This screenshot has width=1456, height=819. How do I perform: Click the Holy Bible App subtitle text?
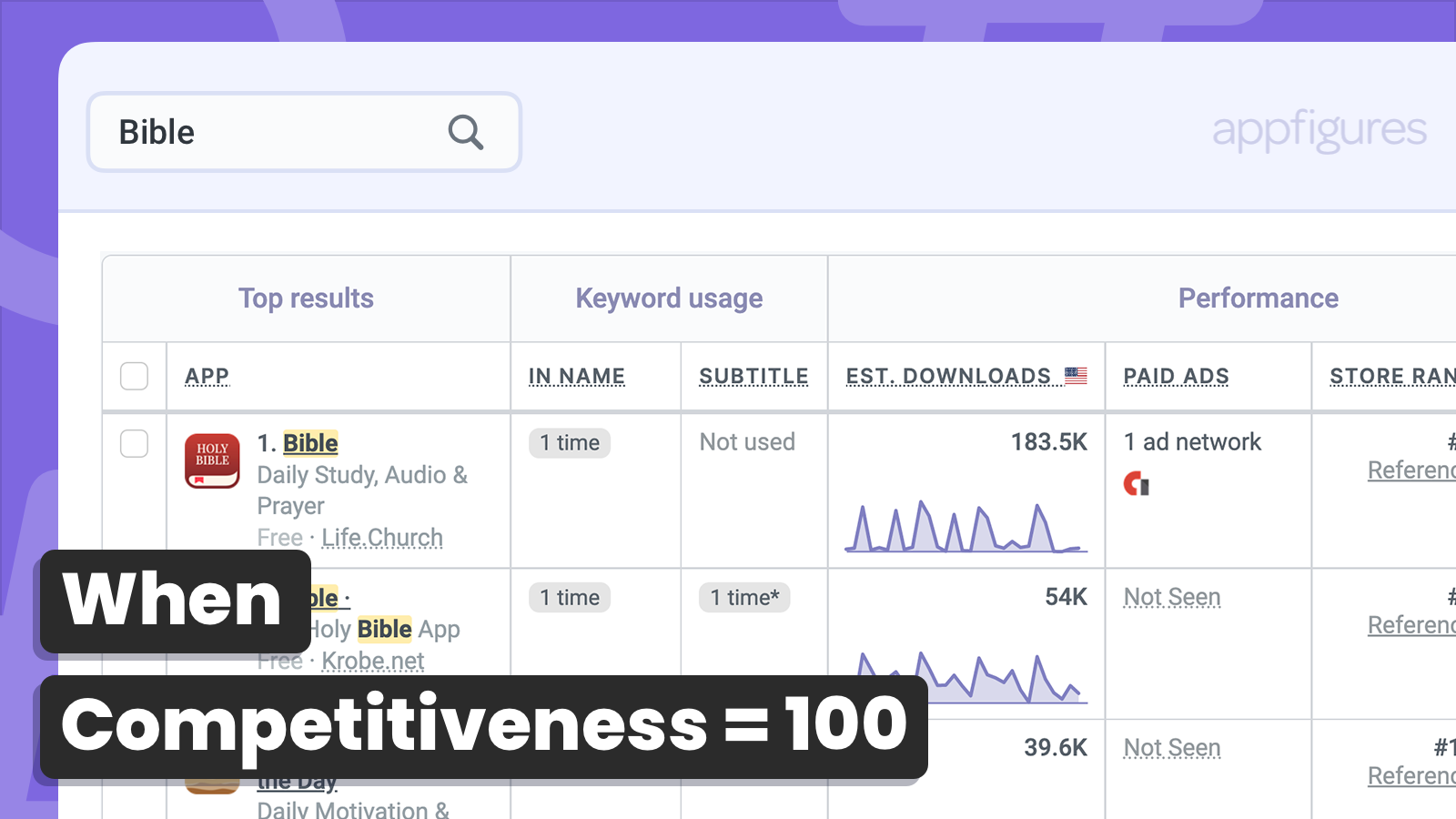click(386, 629)
